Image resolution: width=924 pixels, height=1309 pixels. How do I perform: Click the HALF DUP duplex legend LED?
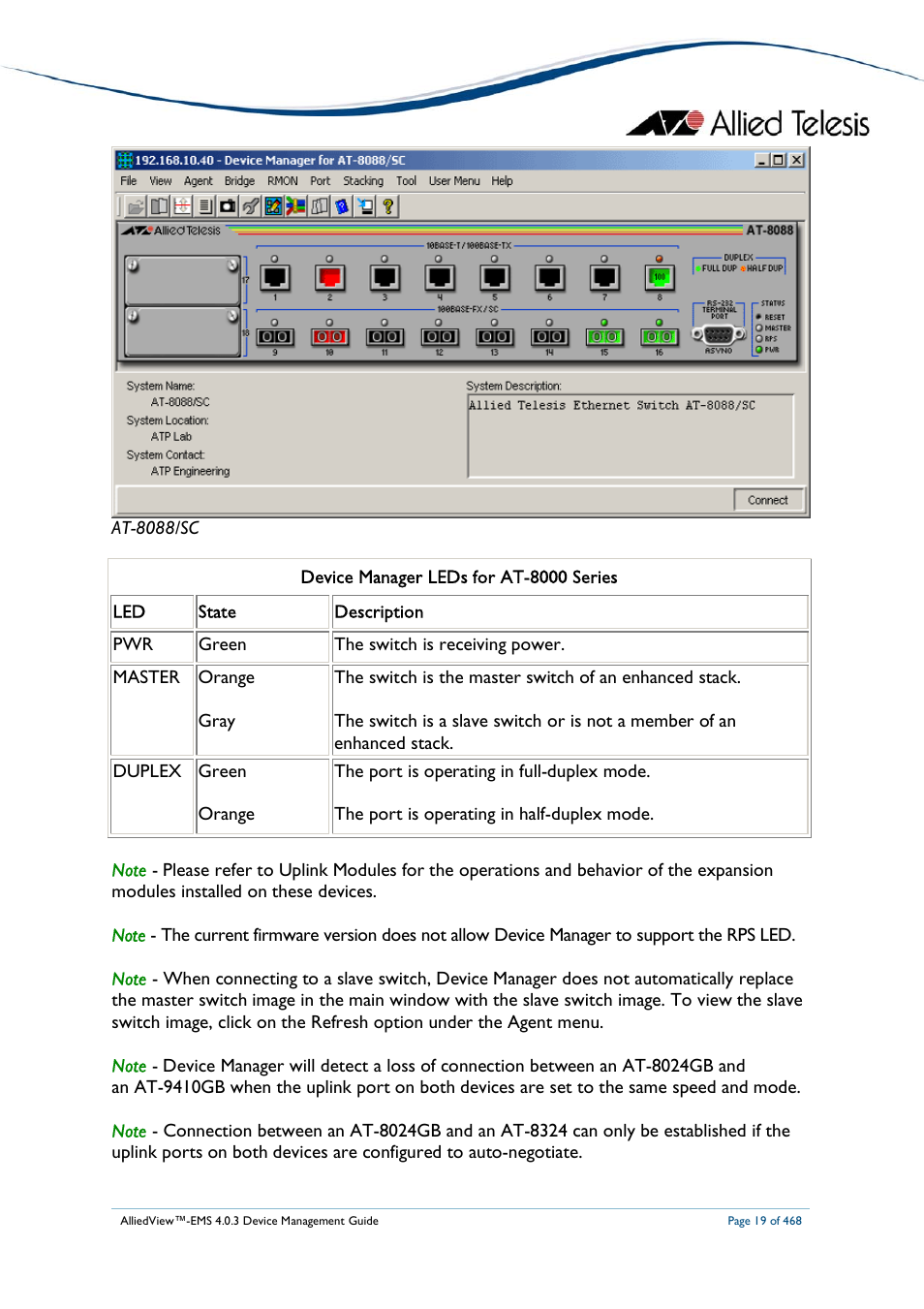point(743,268)
